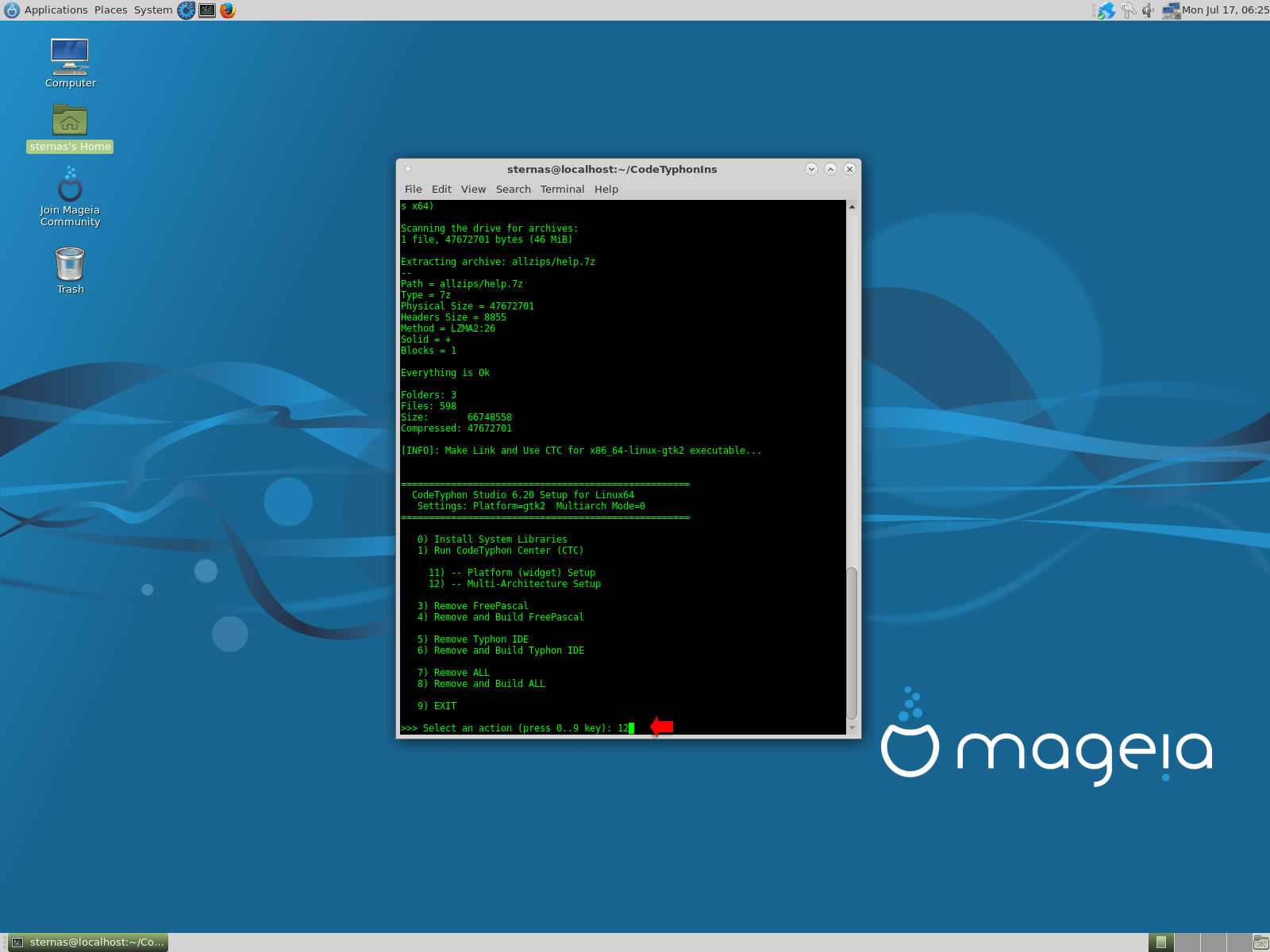Close the terminal window
This screenshot has width=1270, height=952.
coord(849,169)
